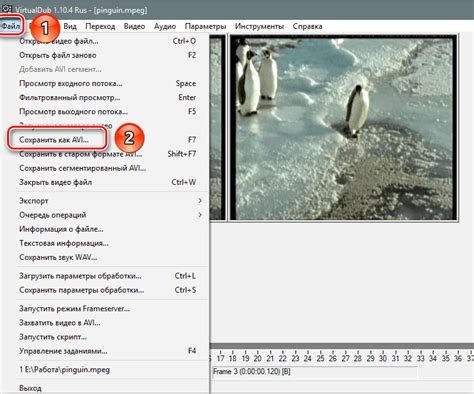Screen dimensions: 474x394
Task: Open the Аудио menu
Action: [165, 26]
